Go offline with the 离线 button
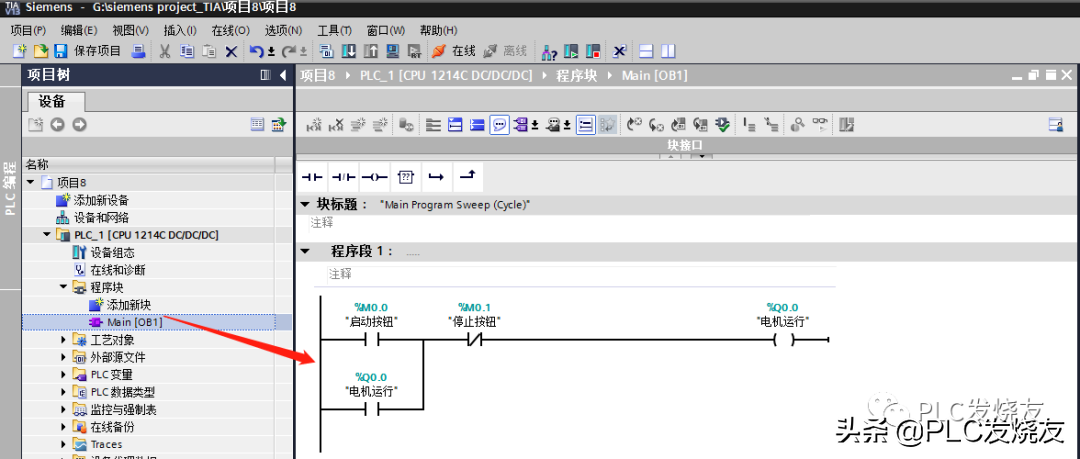The width and height of the screenshot is (1080, 459). pos(505,51)
